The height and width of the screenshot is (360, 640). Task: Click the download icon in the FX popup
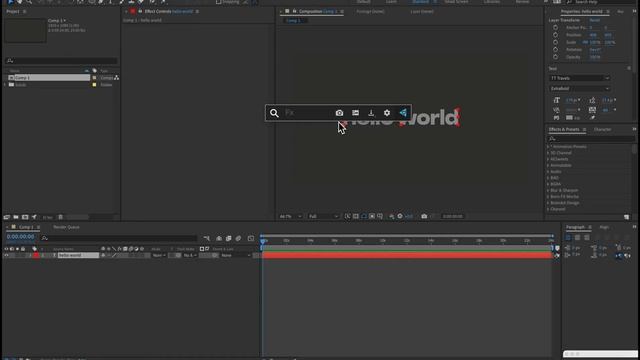(x=371, y=113)
